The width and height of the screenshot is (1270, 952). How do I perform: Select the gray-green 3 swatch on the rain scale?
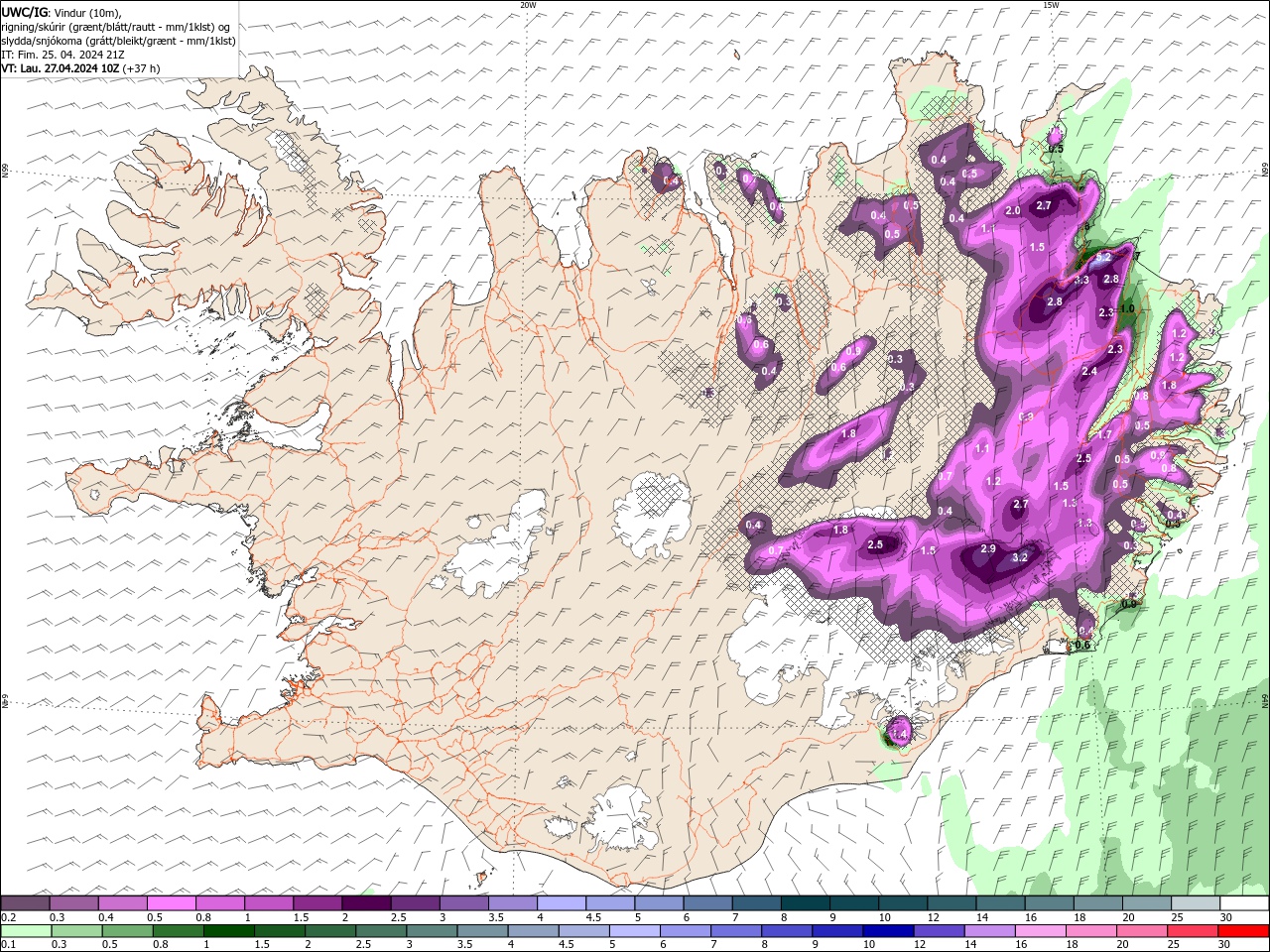tap(431, 931)
